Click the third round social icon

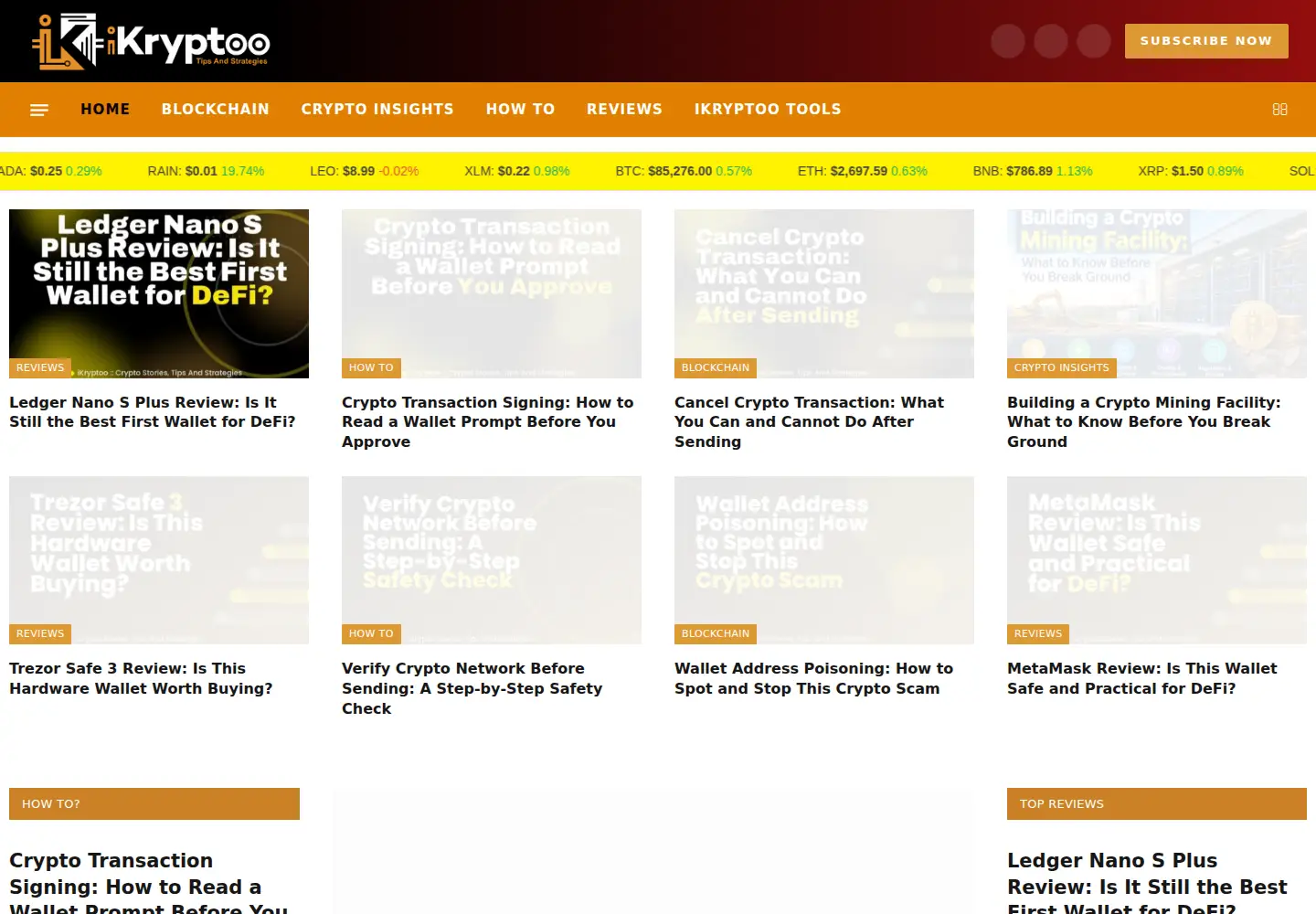click(1094, 41)
